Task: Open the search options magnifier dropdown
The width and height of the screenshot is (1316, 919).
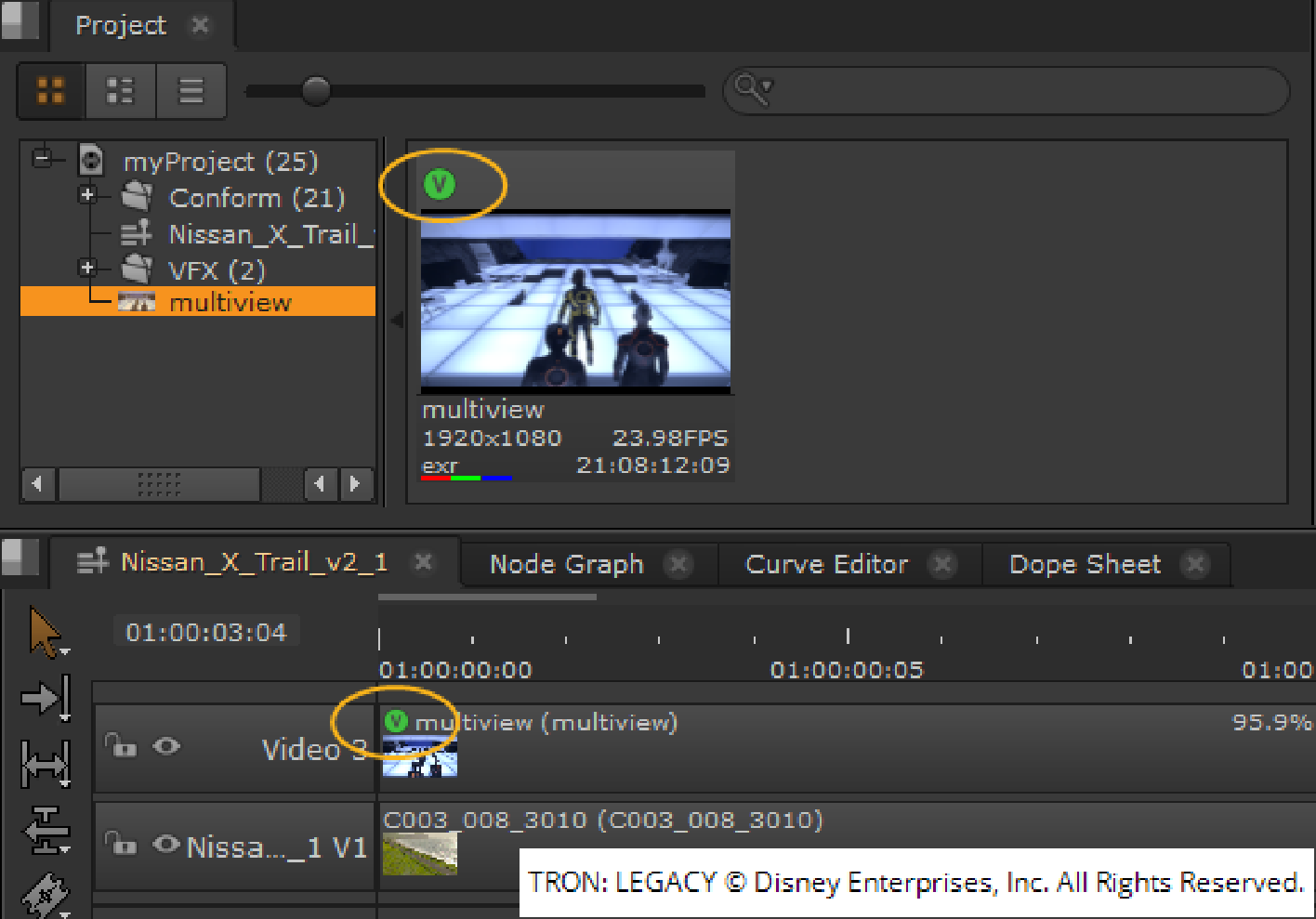Action: (x=753, y=89)
